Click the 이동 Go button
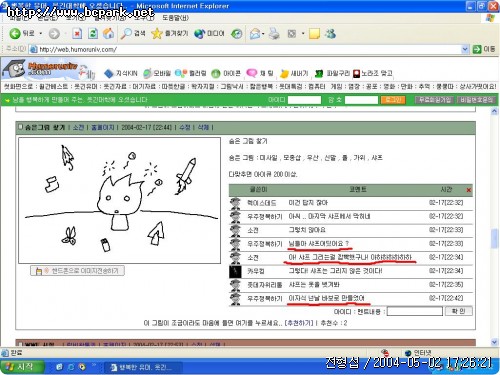 (x=484, y=49)
